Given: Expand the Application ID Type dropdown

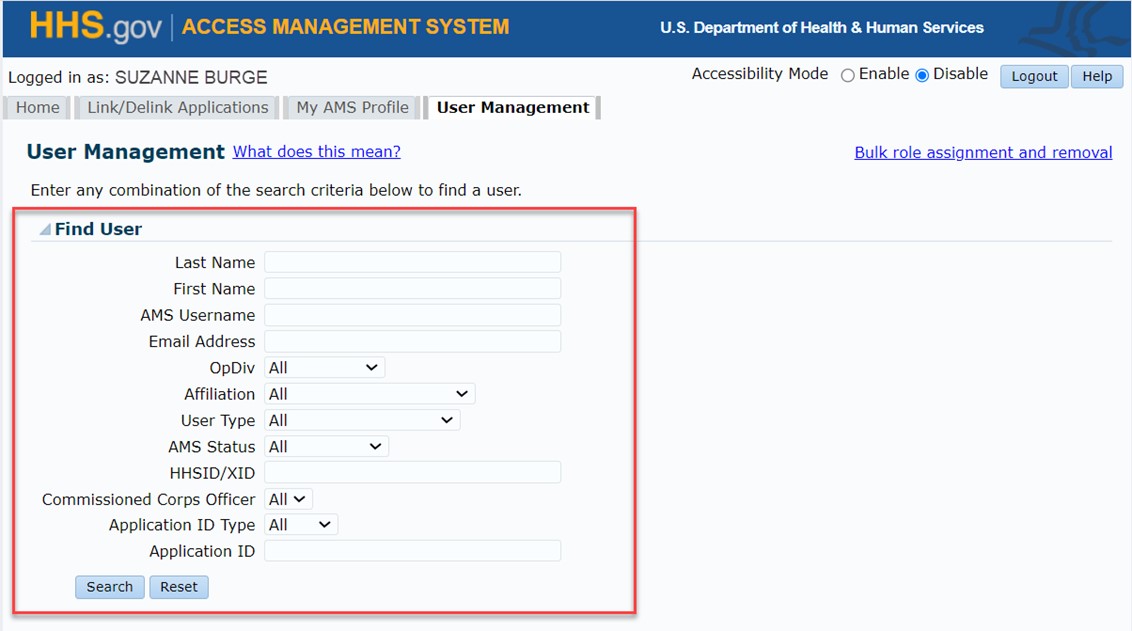Looking at the screenshot, I should click(300, 525).
